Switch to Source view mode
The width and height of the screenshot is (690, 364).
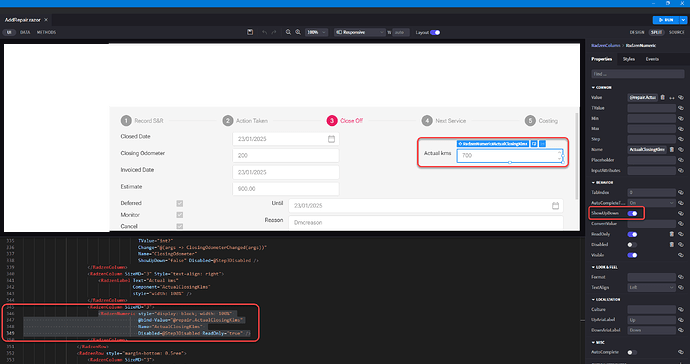point(677,32)
